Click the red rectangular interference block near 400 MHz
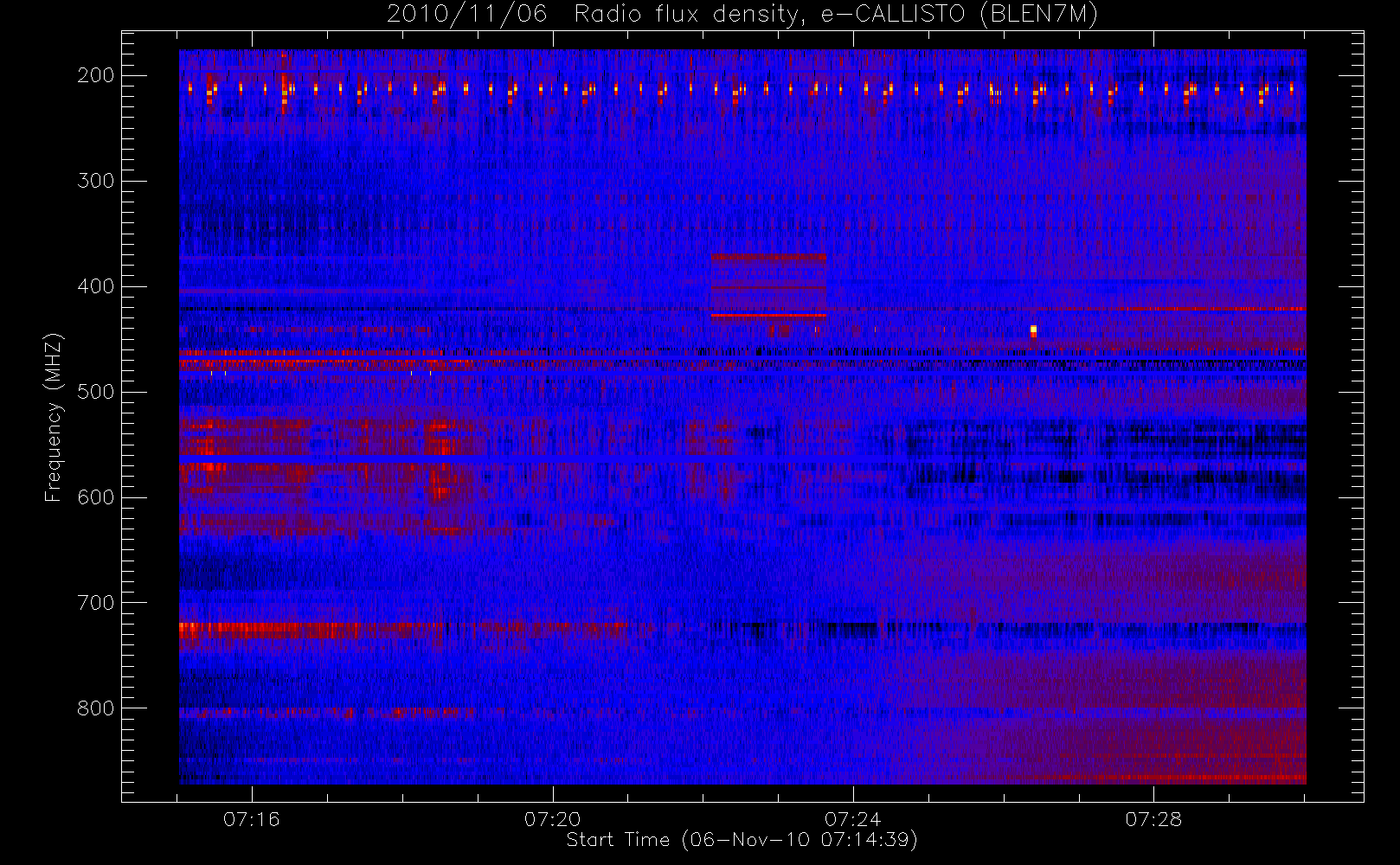This screenshot has height=865, width=1400. [768, 286]
